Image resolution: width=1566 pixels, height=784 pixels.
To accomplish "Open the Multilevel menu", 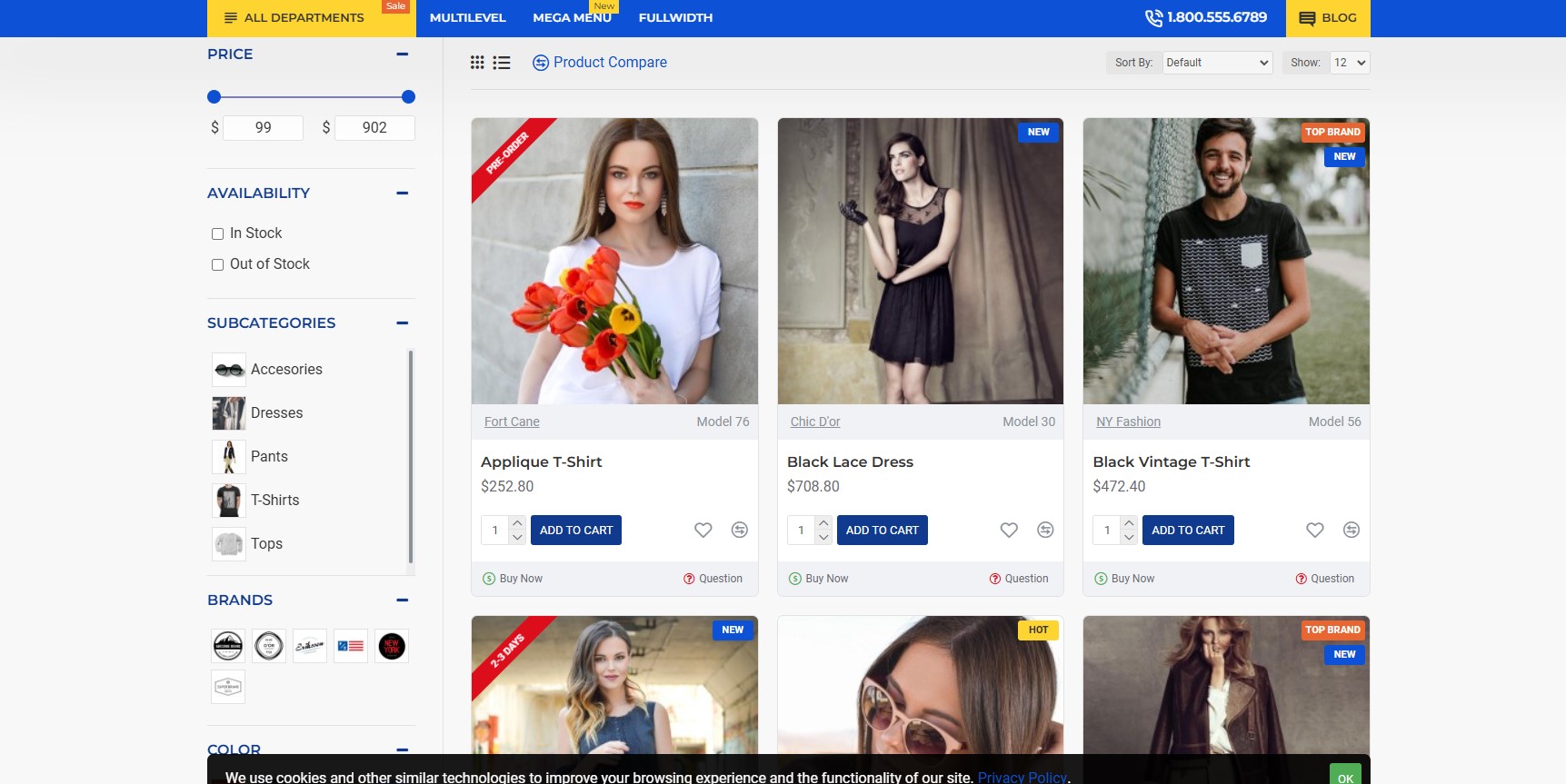I will (x=468, y=18).
